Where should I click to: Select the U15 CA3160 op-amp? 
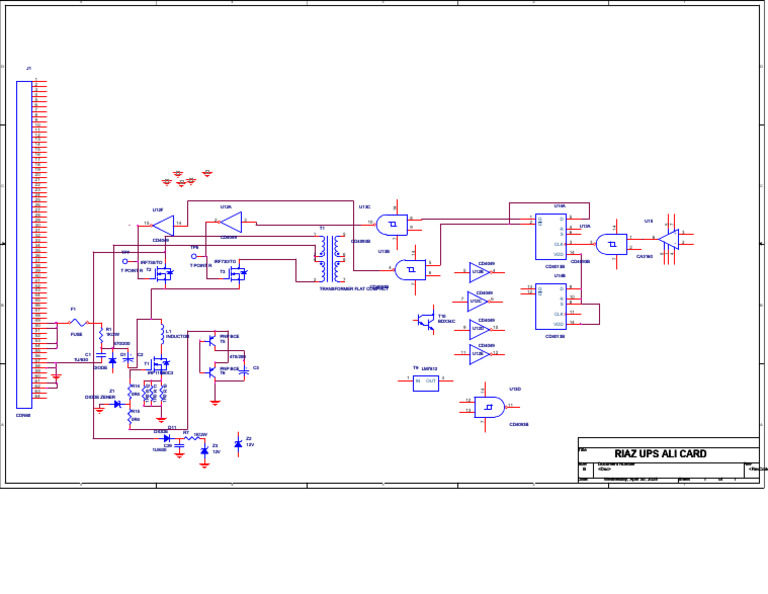[669, 239]
